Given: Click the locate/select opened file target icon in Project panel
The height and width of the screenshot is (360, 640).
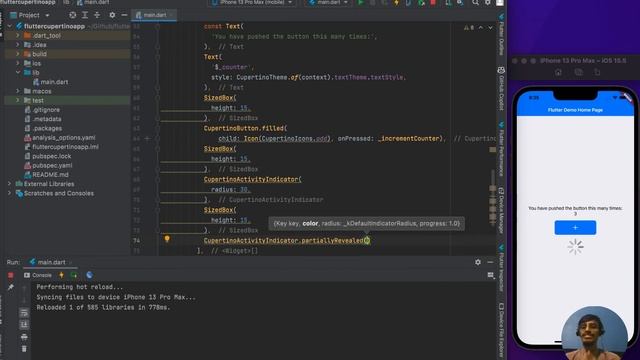Looking at the screenshot, I should (73, 15).
